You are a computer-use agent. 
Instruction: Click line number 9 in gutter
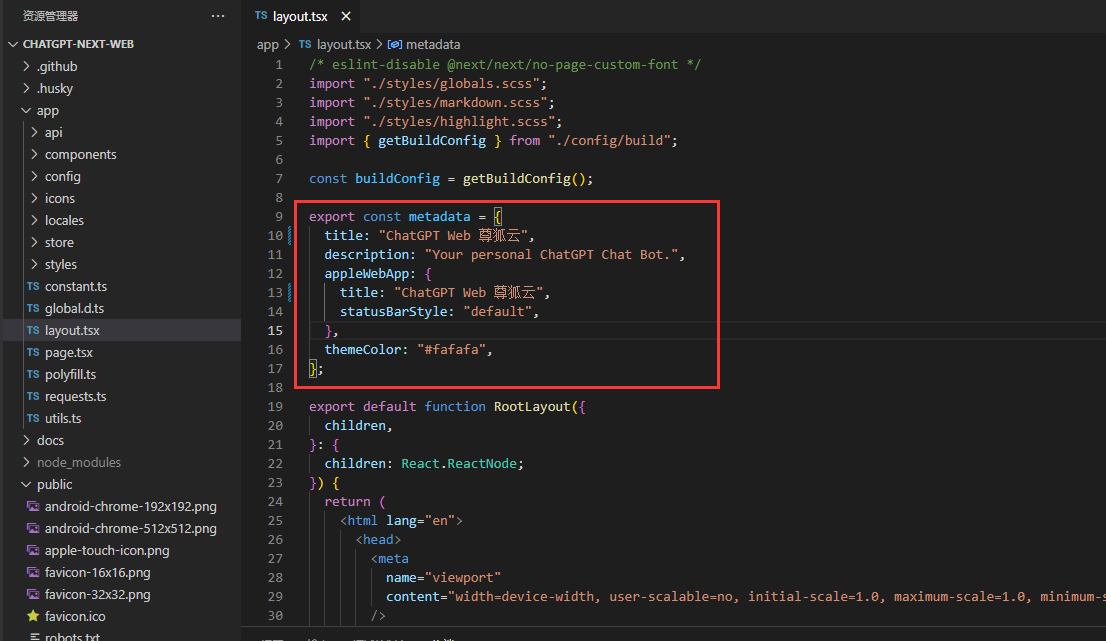(x=279, y=216)
